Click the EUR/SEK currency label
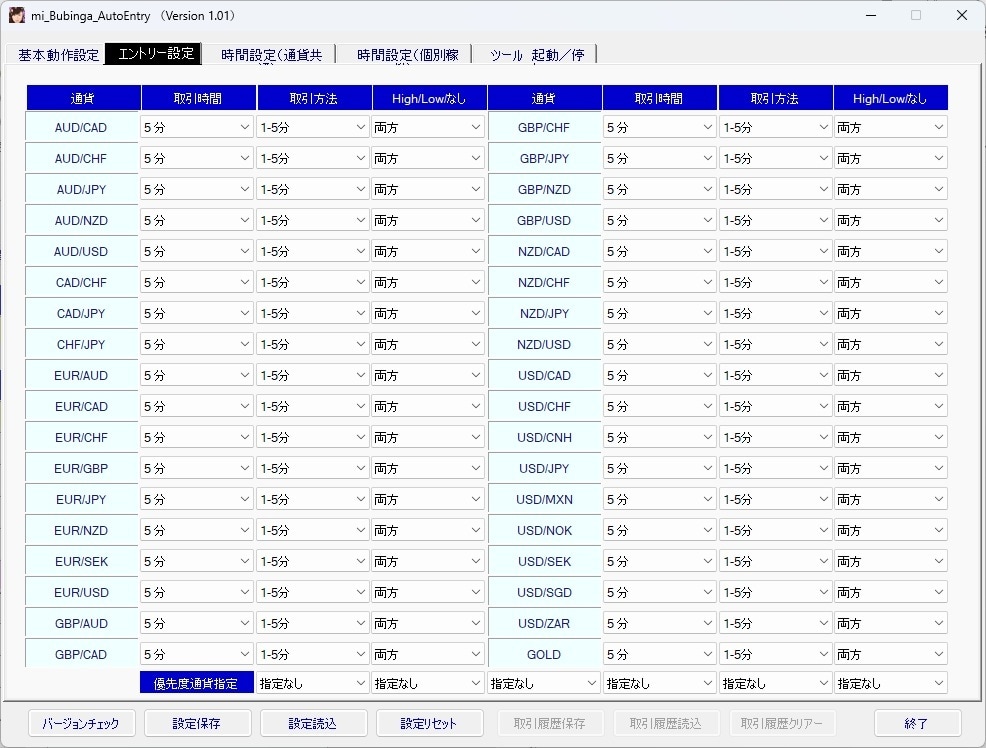The width and height of the screenshot is (986, 748). tap(81, 561)
